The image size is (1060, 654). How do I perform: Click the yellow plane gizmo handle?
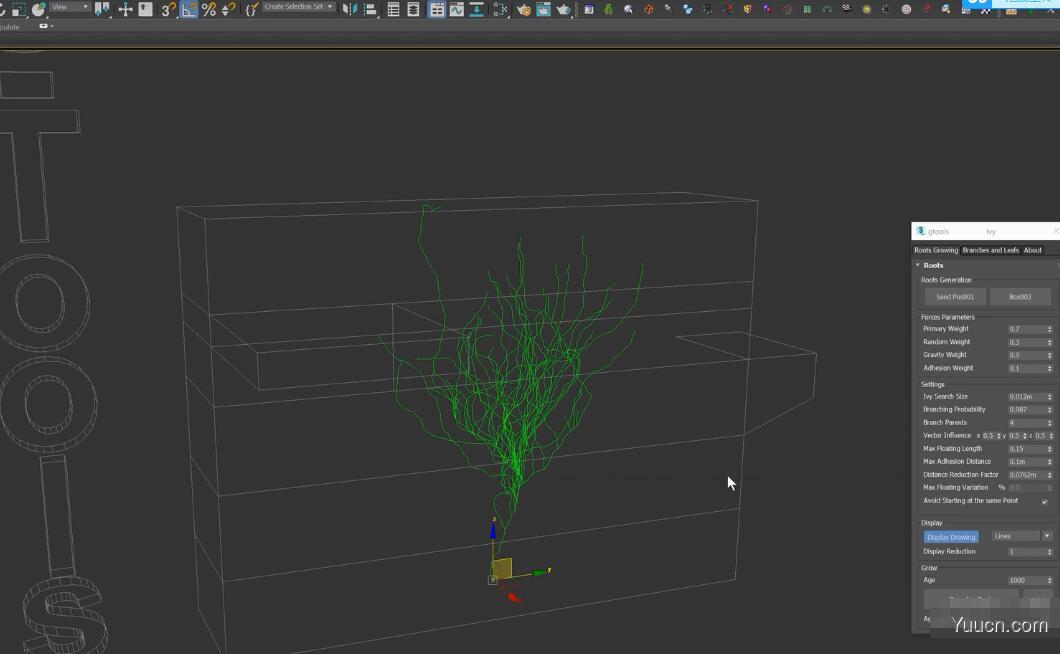(x=502, y=567)
